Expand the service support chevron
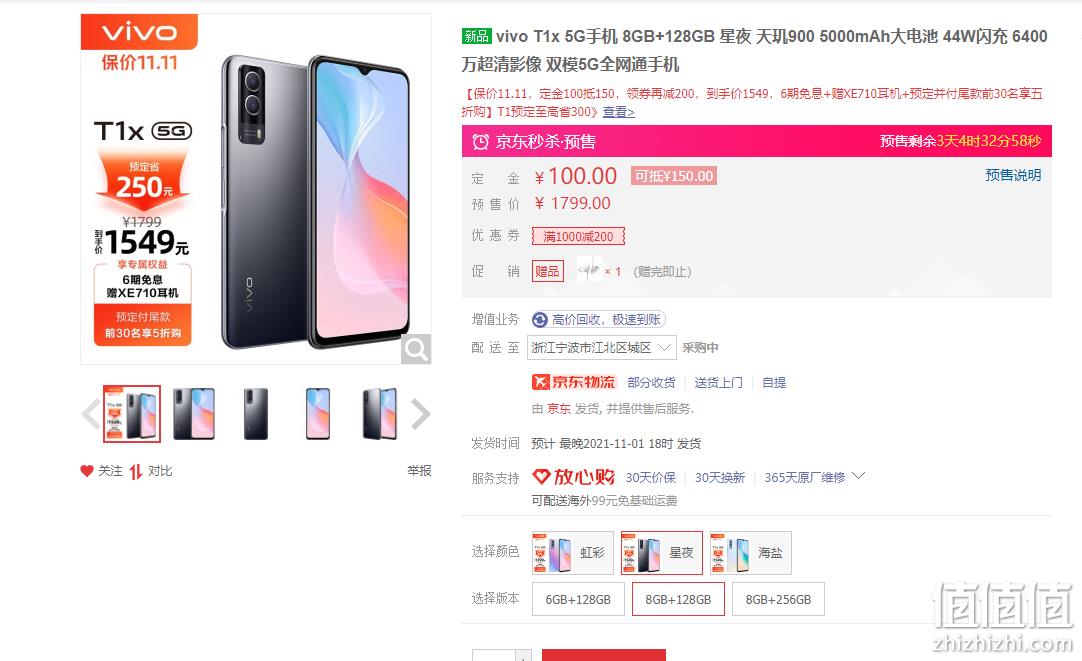 (x=858, y=476)
